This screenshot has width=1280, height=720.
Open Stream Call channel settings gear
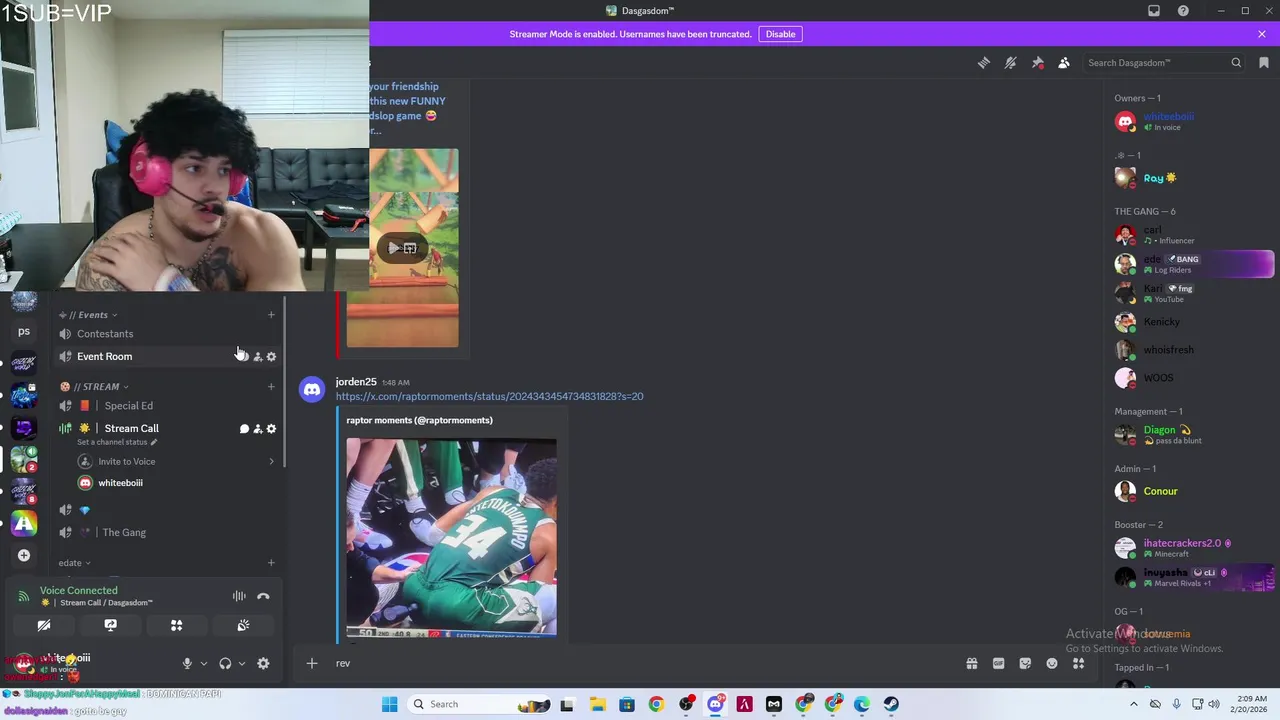[271, 429]
